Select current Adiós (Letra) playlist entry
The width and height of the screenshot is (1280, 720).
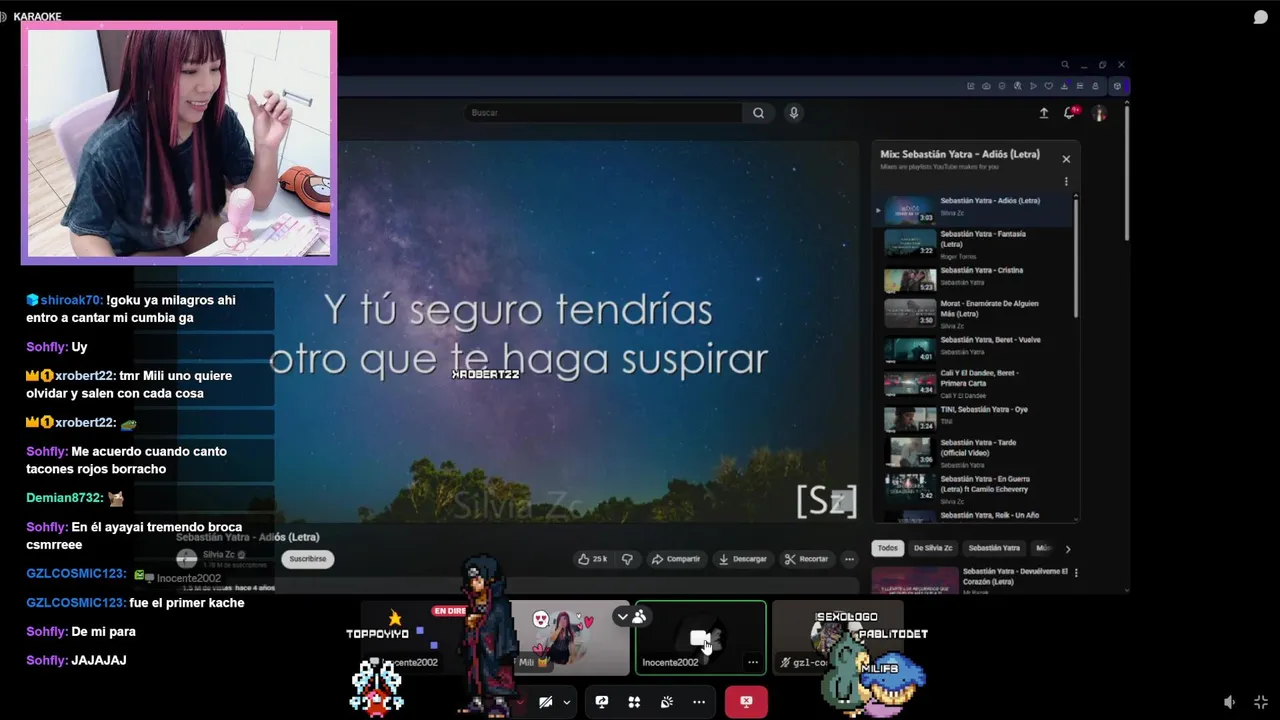click(x=975, y=210)
